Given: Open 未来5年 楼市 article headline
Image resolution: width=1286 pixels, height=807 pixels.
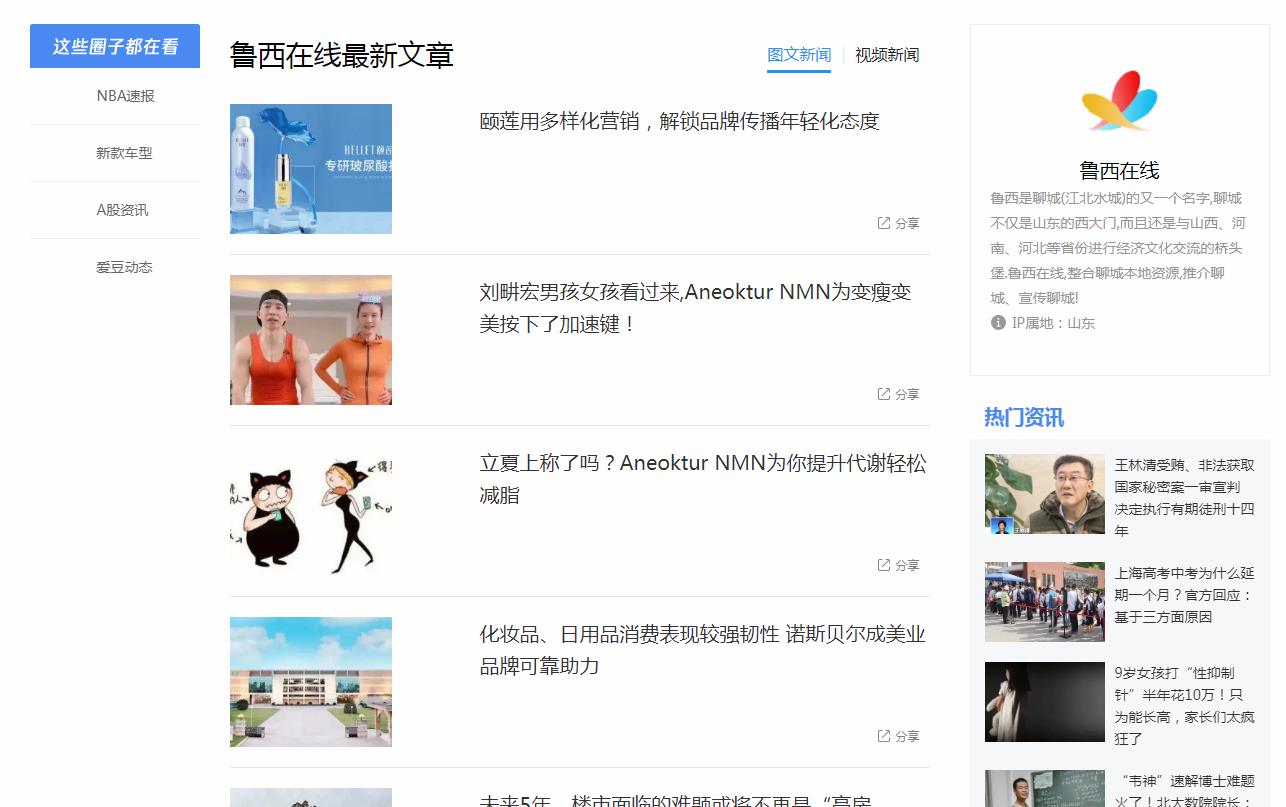Looking at the screenshot, I should pyautogui.click(x=676, y=801).
